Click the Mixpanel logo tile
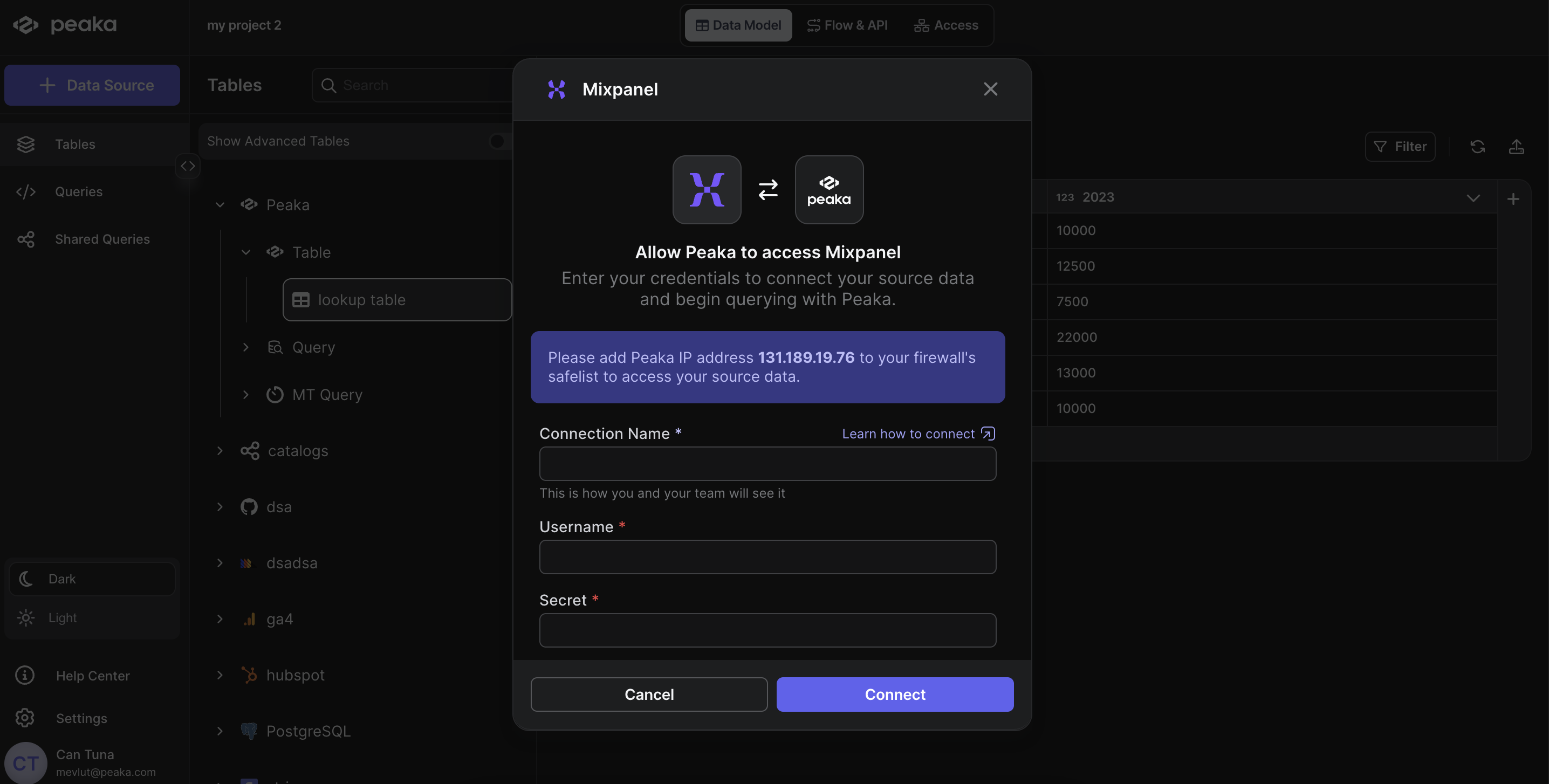The height and width of the screenshot is (784, 1549). (x=707, y=190)
